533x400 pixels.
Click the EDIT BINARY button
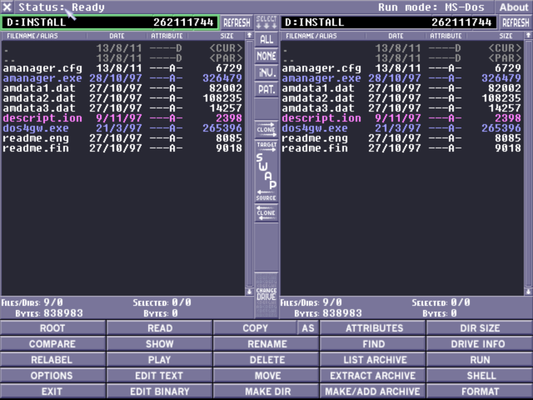click(159, 392)
